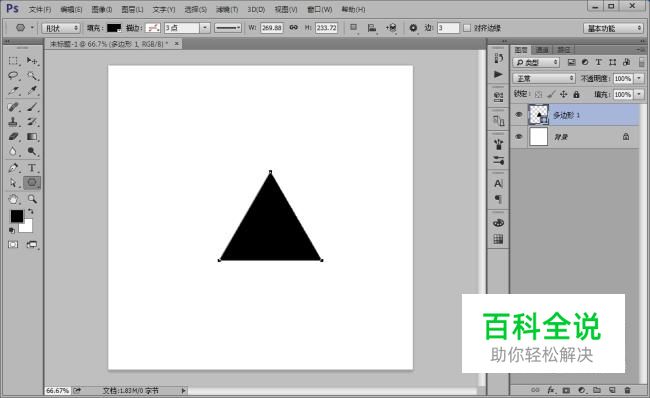This screenshot has width=650, height=398.
Task: Link width and height chain icon
Action: pyautogui.click(x=293, y=27)
